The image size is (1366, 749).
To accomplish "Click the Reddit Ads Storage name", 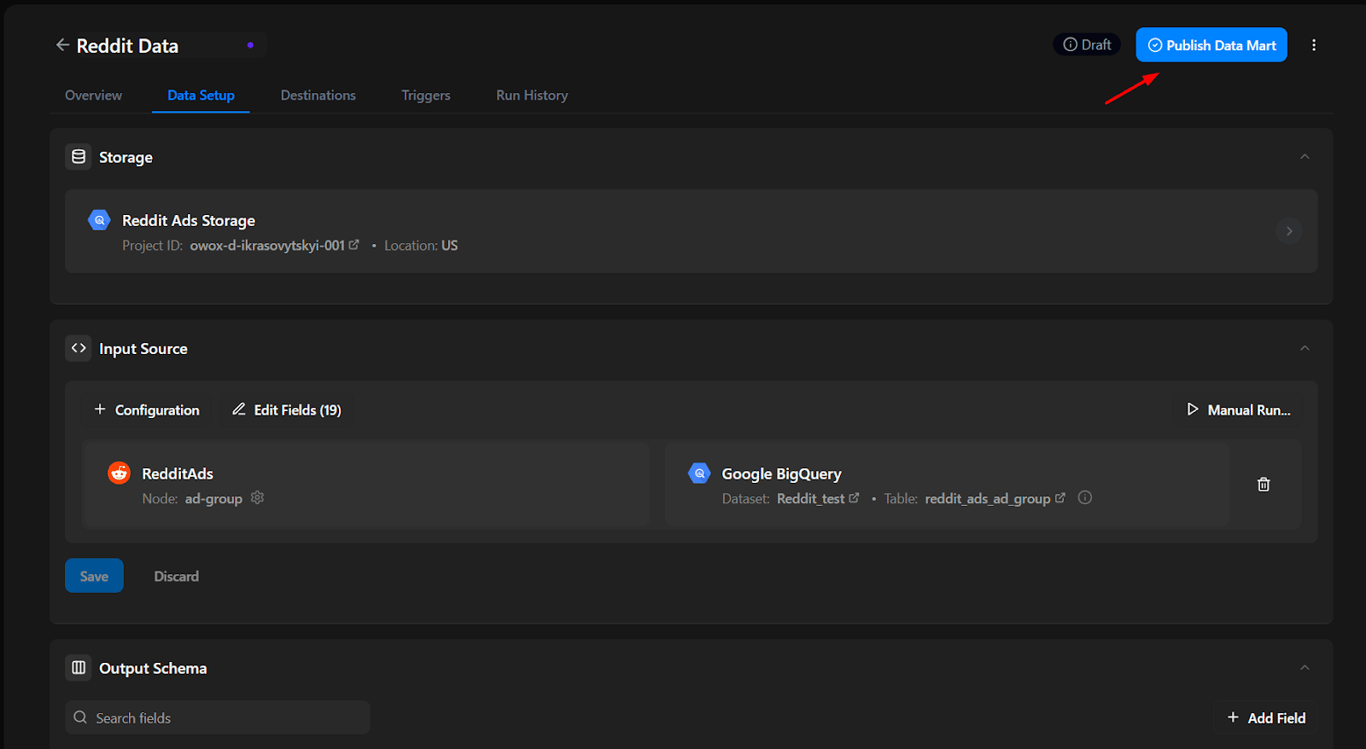I will coord(189,220).
